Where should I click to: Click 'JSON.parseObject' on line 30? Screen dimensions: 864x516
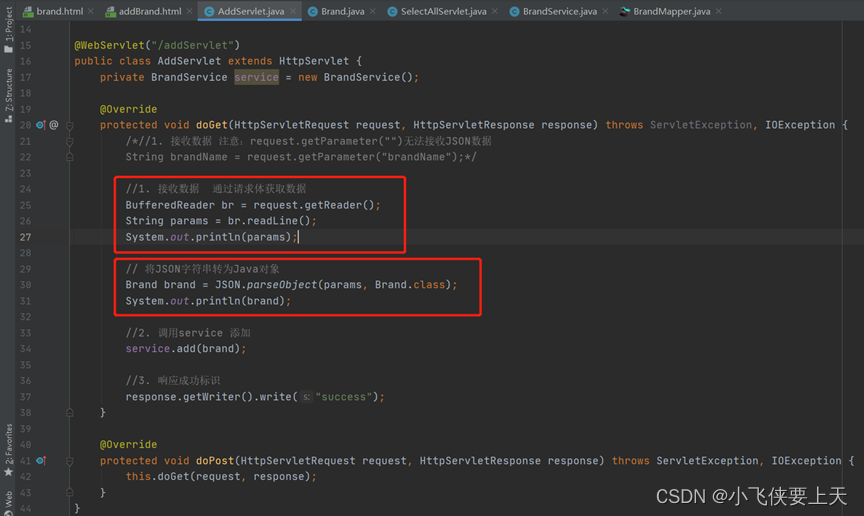tap(266, 285)
